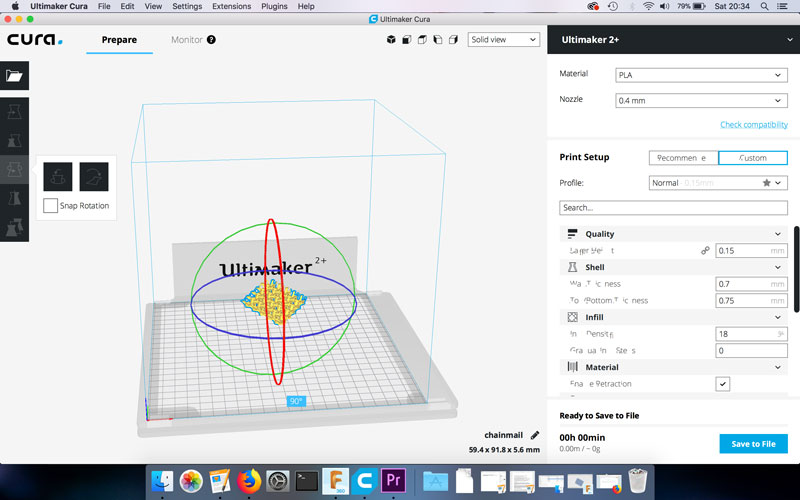Open the Plugins menu
800x500 pixels.
point(274,6)
